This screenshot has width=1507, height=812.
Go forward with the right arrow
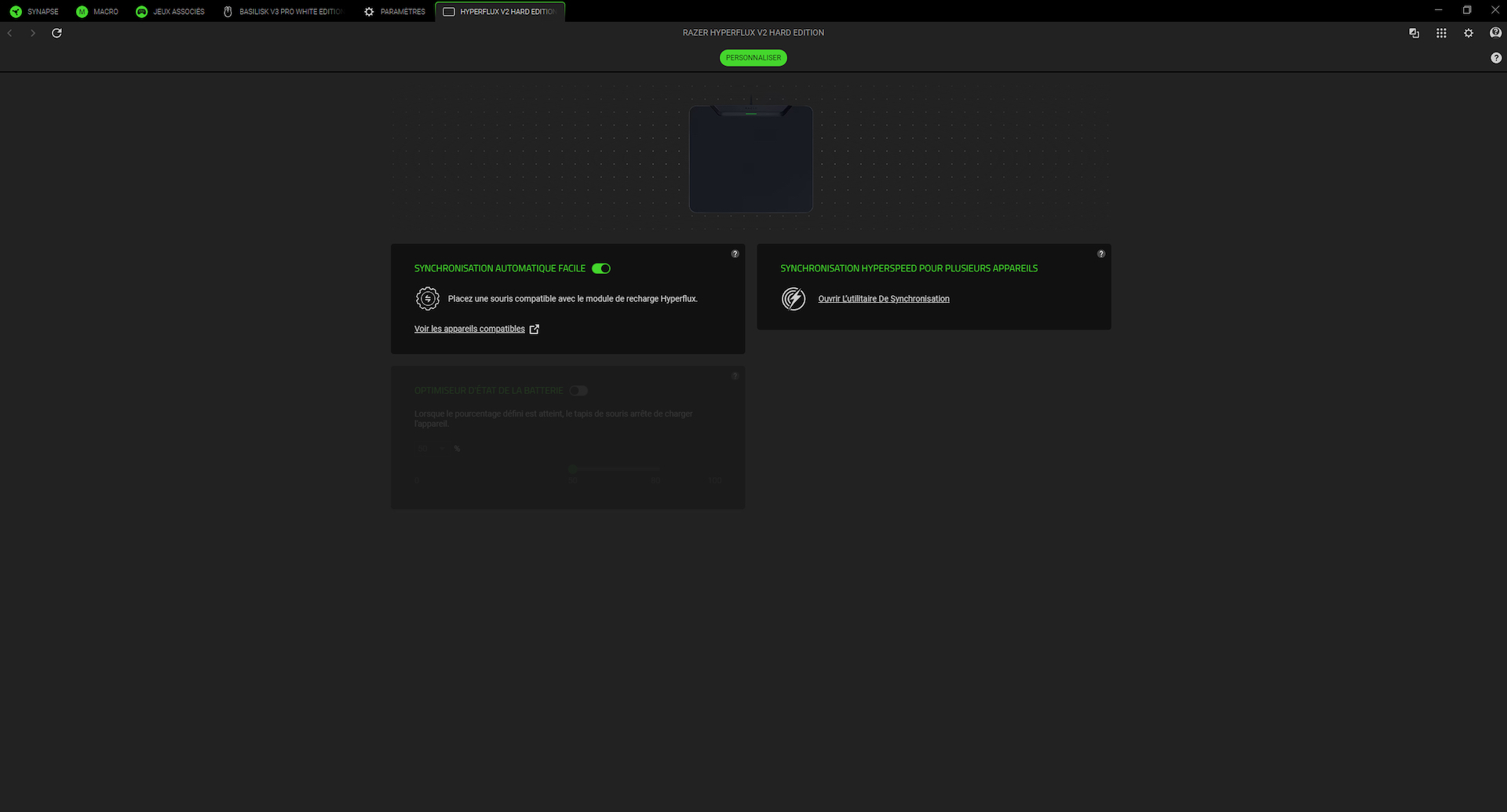[33, 33]
